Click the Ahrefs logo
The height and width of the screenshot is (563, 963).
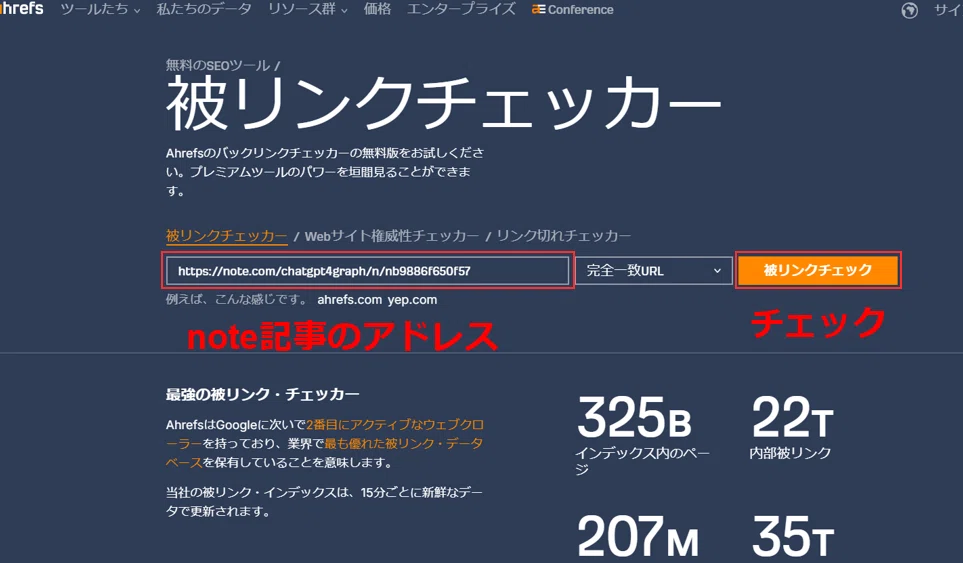pos(22,9)
